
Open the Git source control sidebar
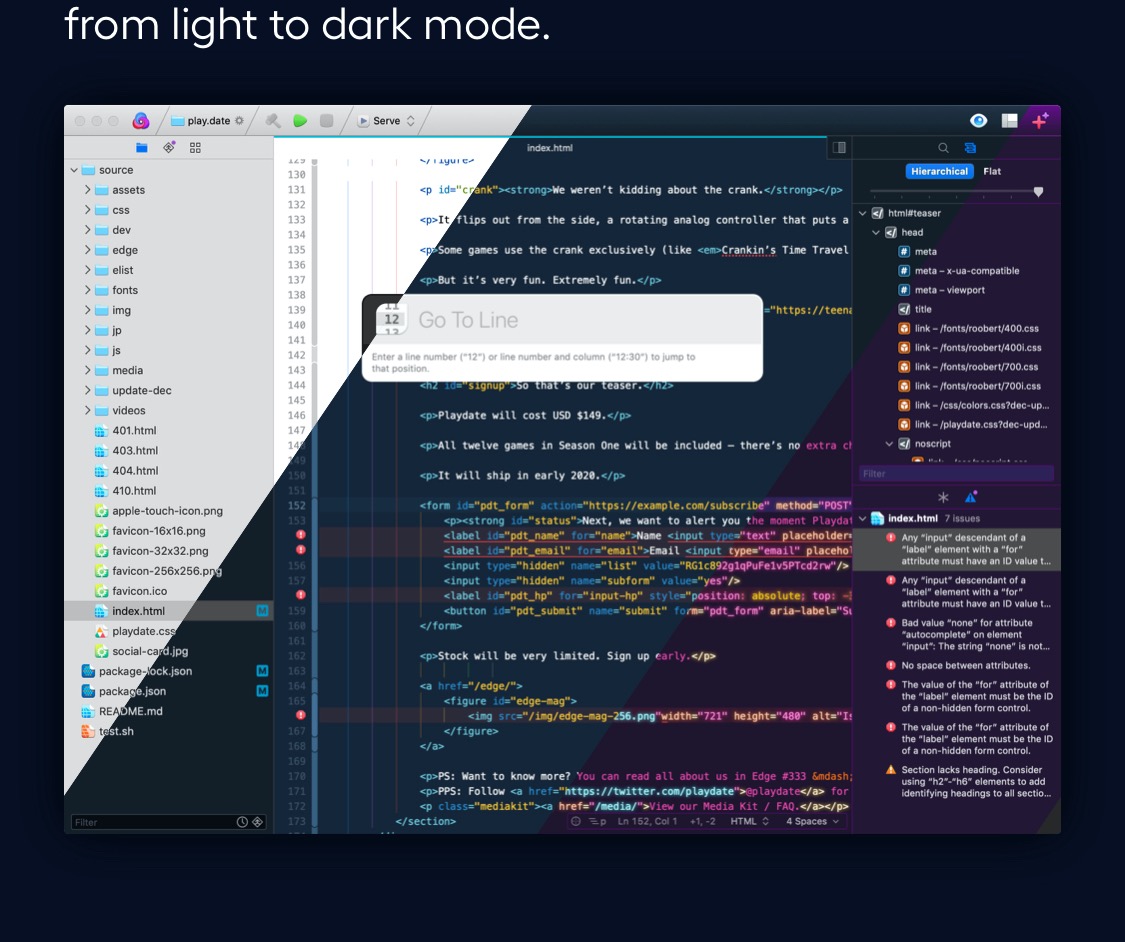point(169,147)
